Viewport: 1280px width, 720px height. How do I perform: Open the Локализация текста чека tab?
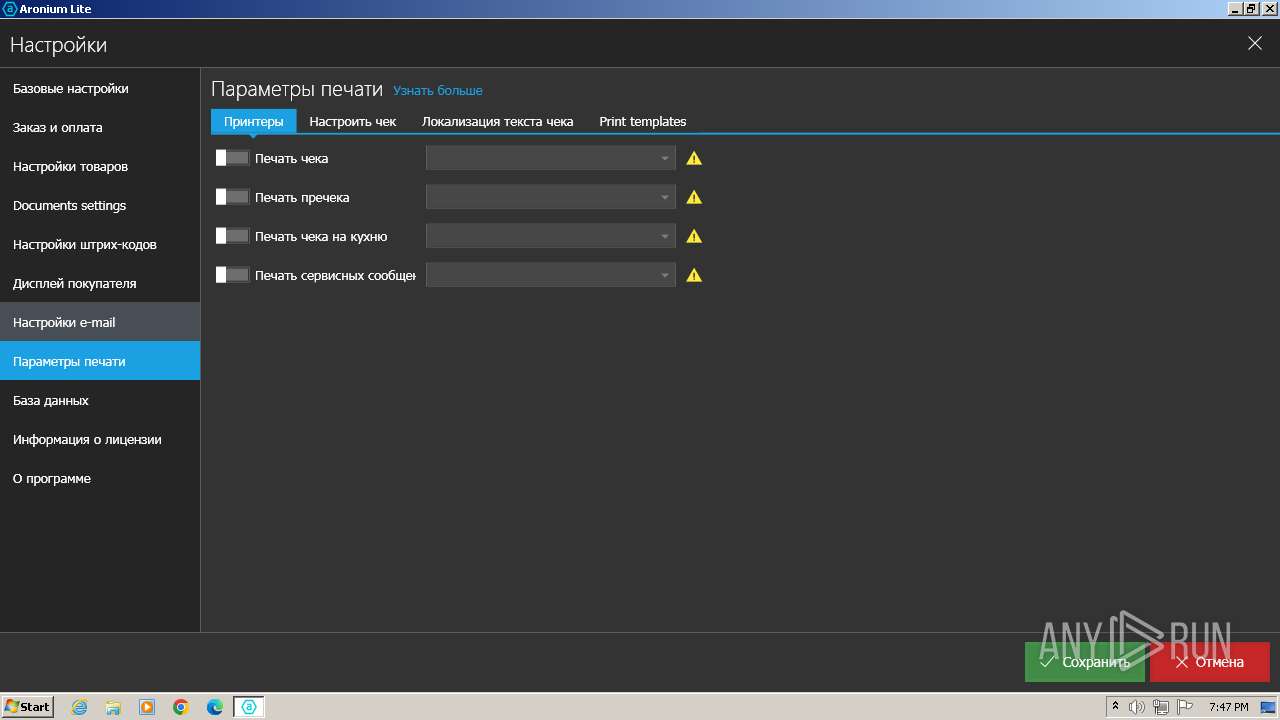(x=498, y=121)
